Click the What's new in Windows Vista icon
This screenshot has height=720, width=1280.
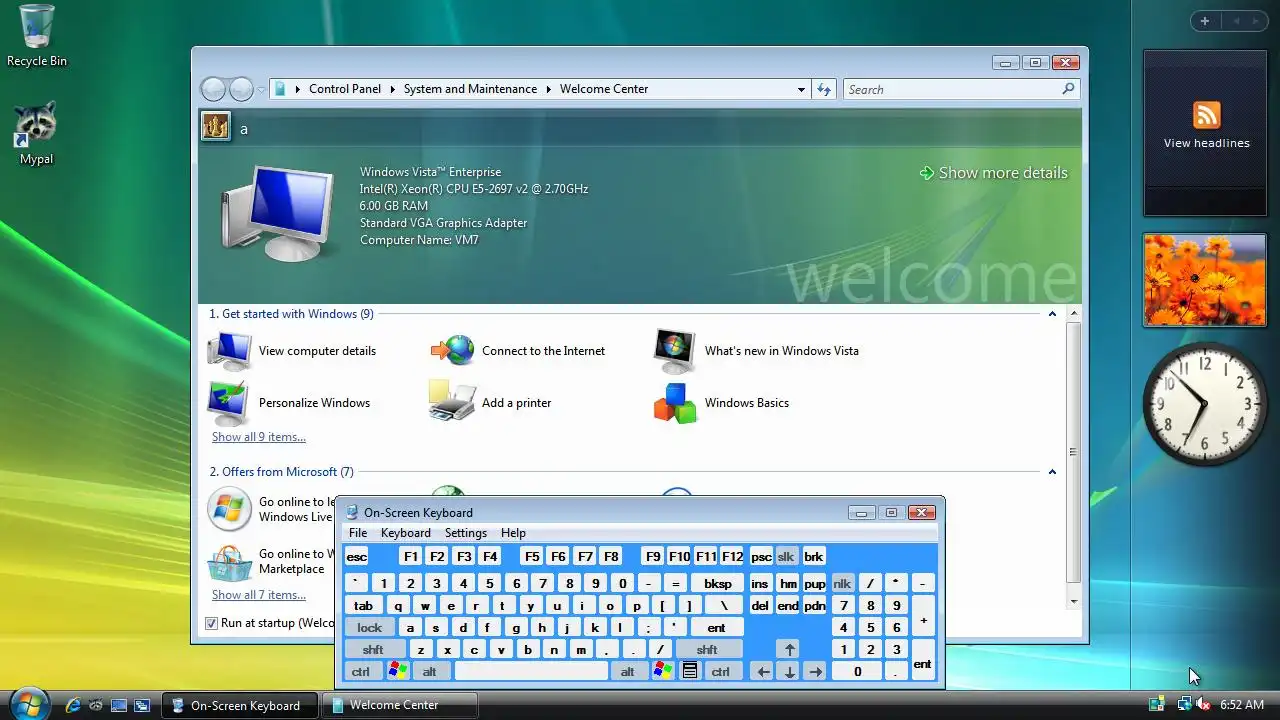[675, 351]
